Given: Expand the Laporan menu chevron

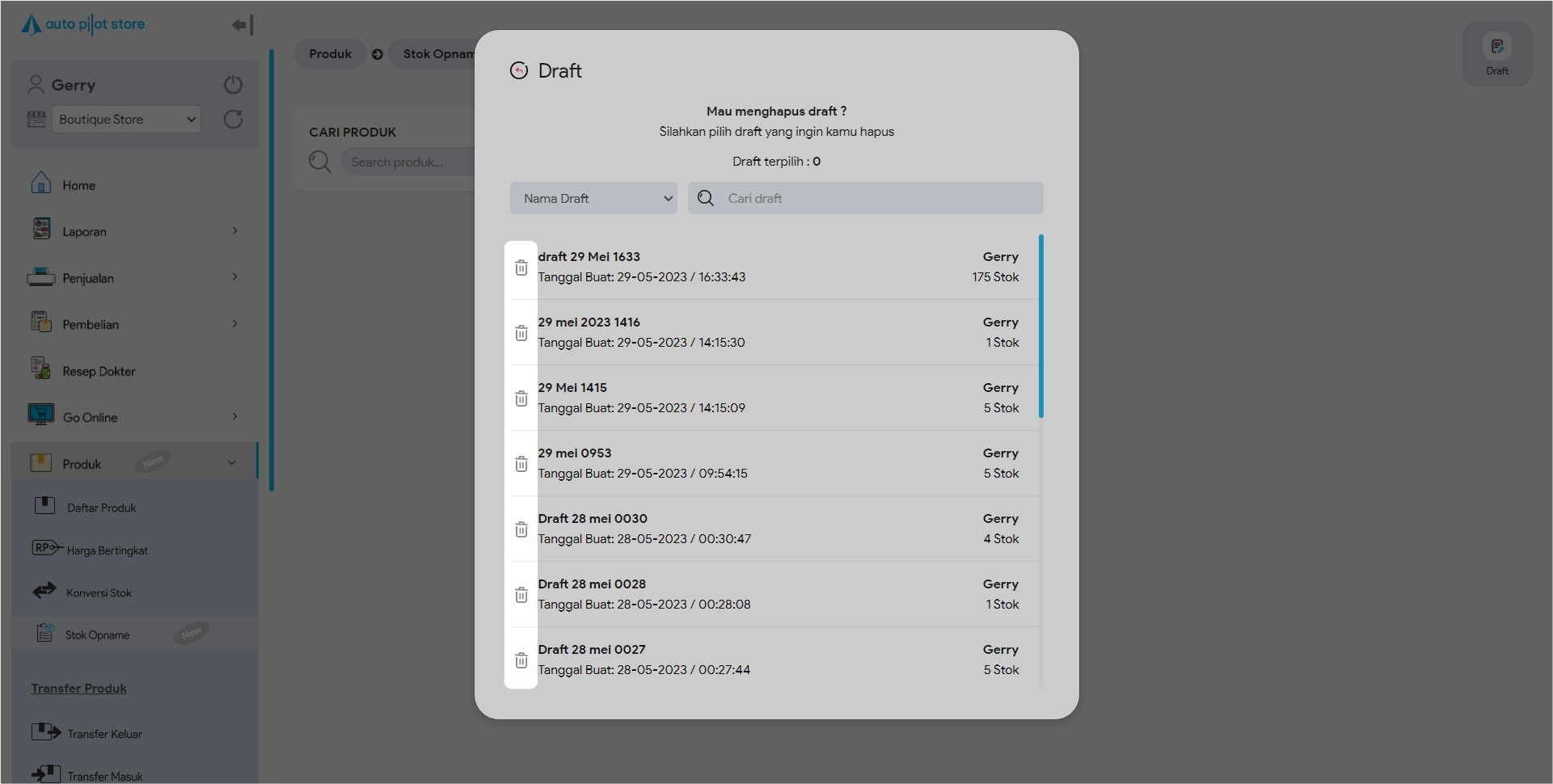Looking at the screenshot, I should [x=234, y=231].
